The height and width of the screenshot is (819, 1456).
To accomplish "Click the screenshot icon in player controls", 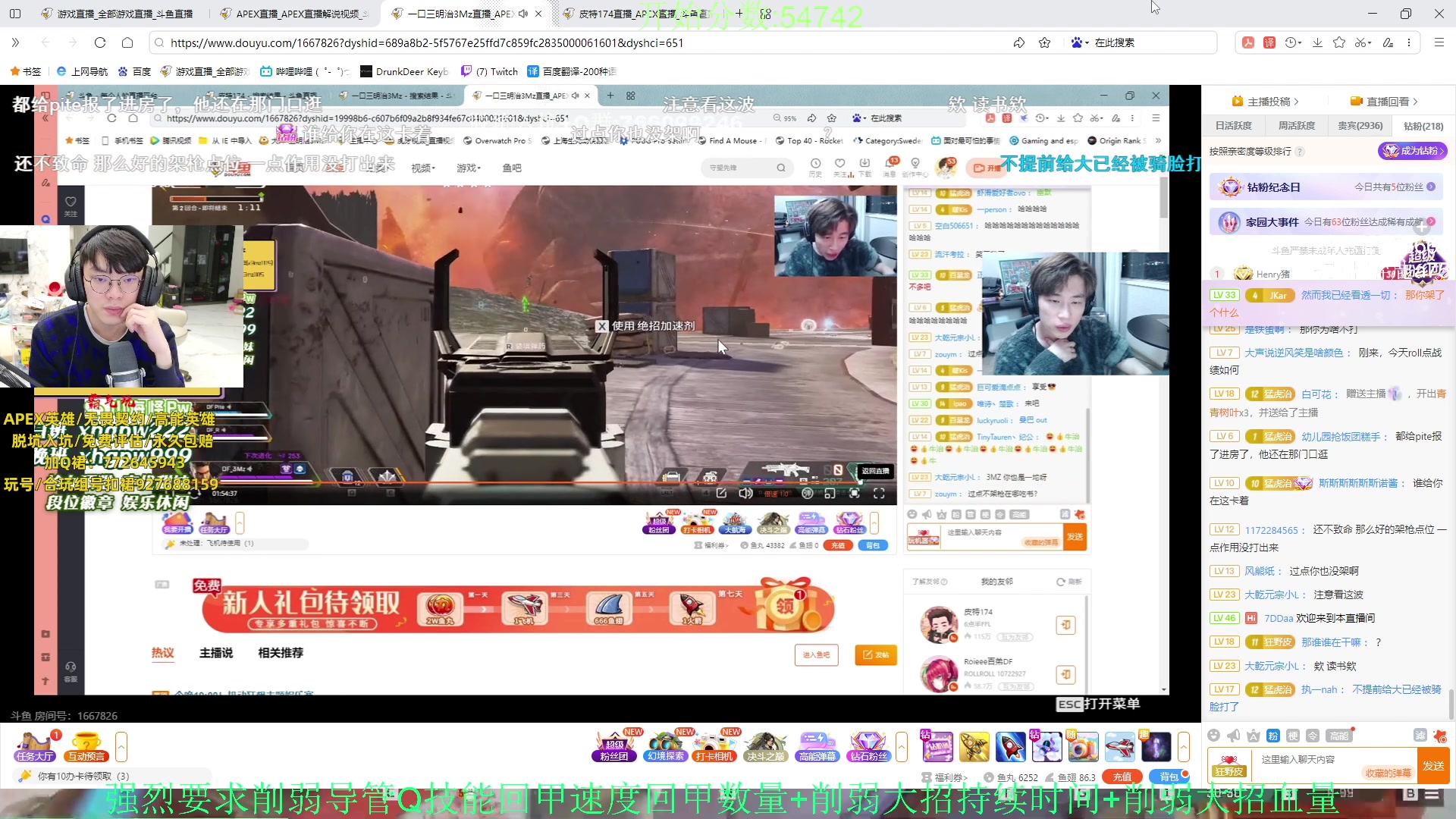I will coord(721,492).
